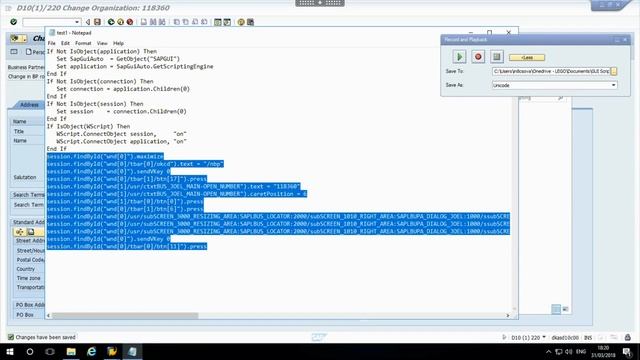Click the SAP First Page icon

click(176, 22)
